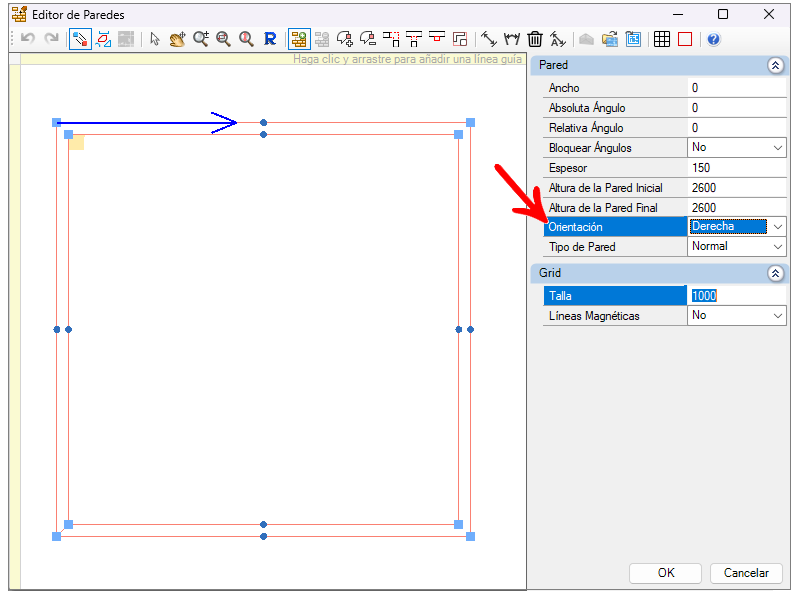The image size is (793, 592).
Task: Toggle the angle constraint tool icon
Action: (x=103, y=39)
